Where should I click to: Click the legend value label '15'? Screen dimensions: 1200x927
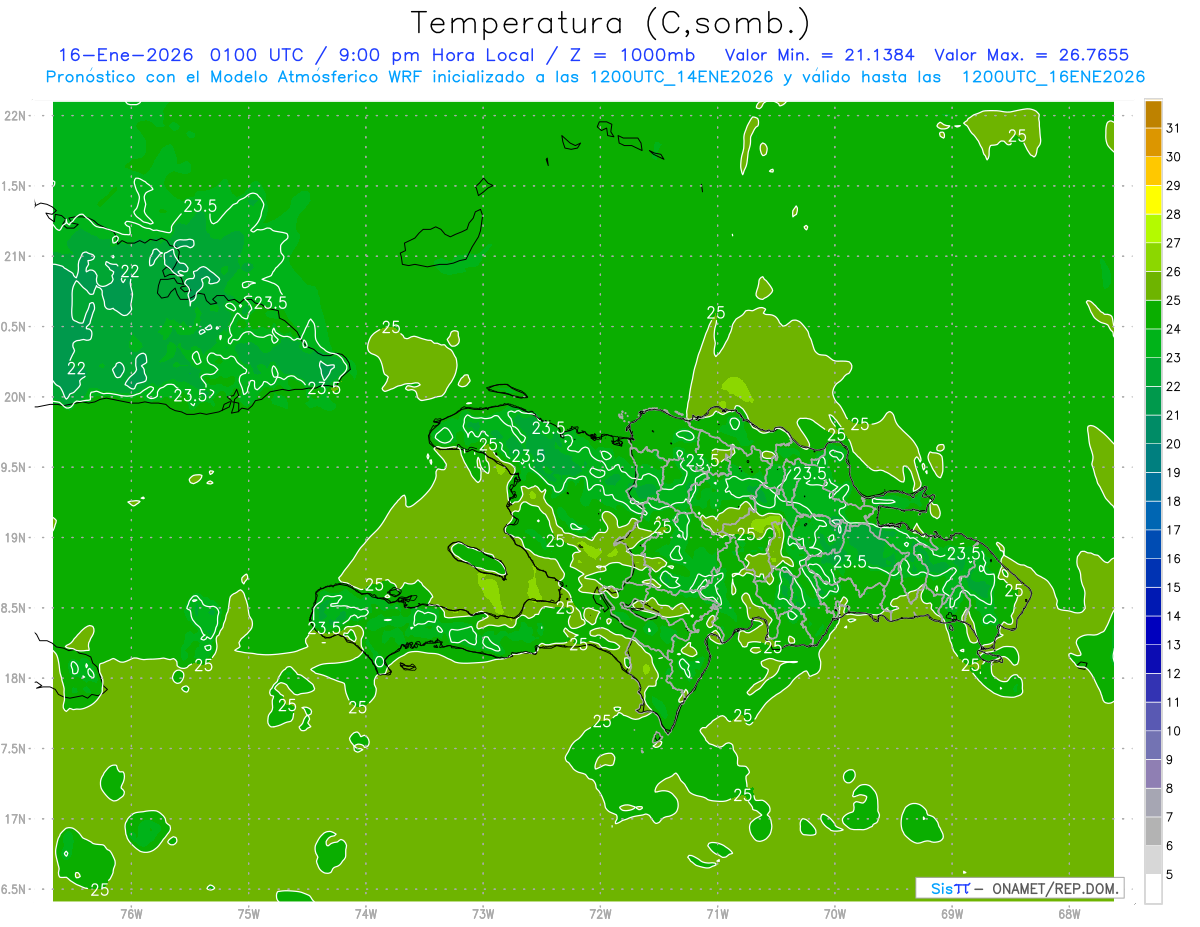coord(1174,587)
